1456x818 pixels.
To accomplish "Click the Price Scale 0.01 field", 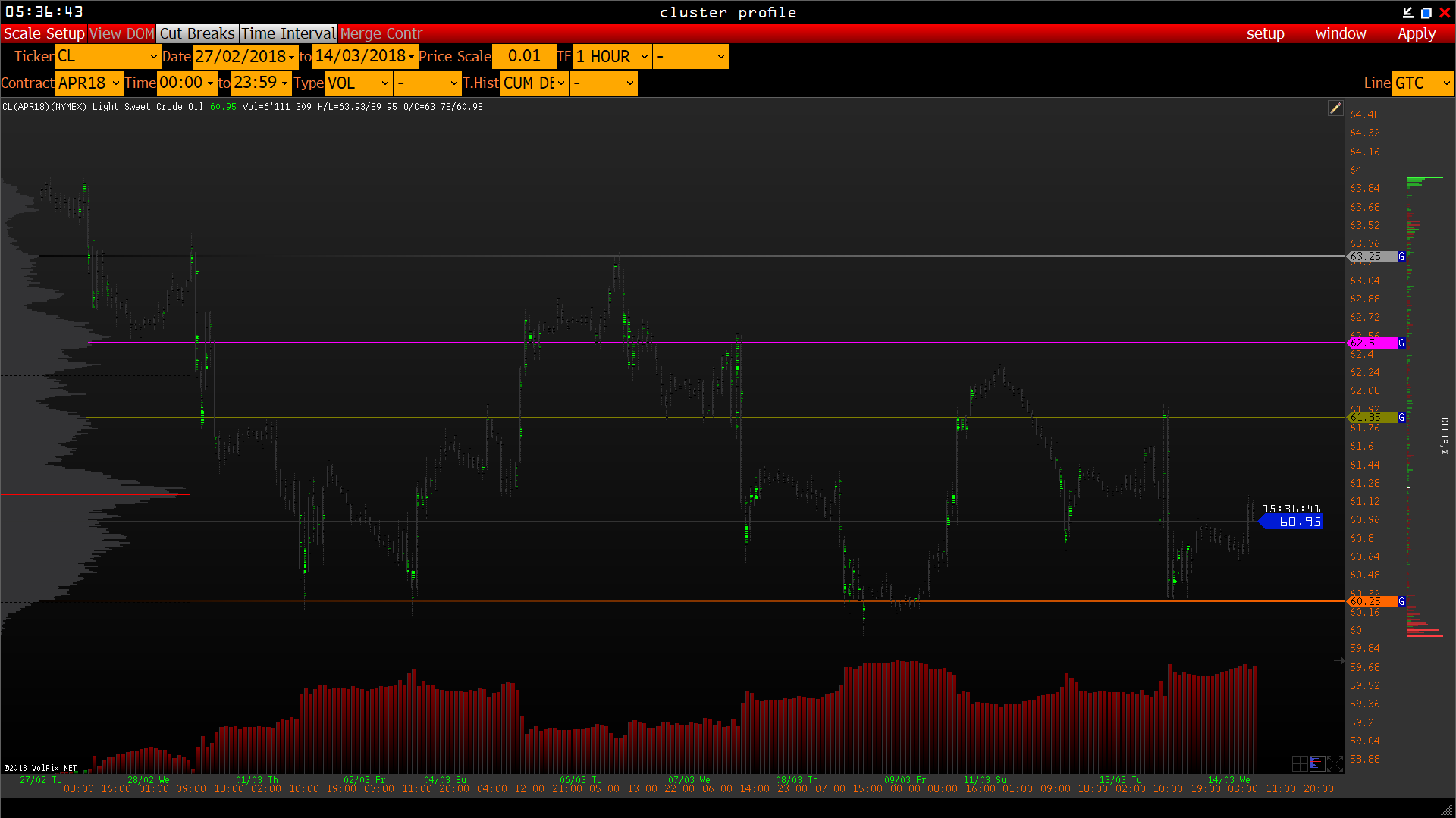I will coord(524,57).
